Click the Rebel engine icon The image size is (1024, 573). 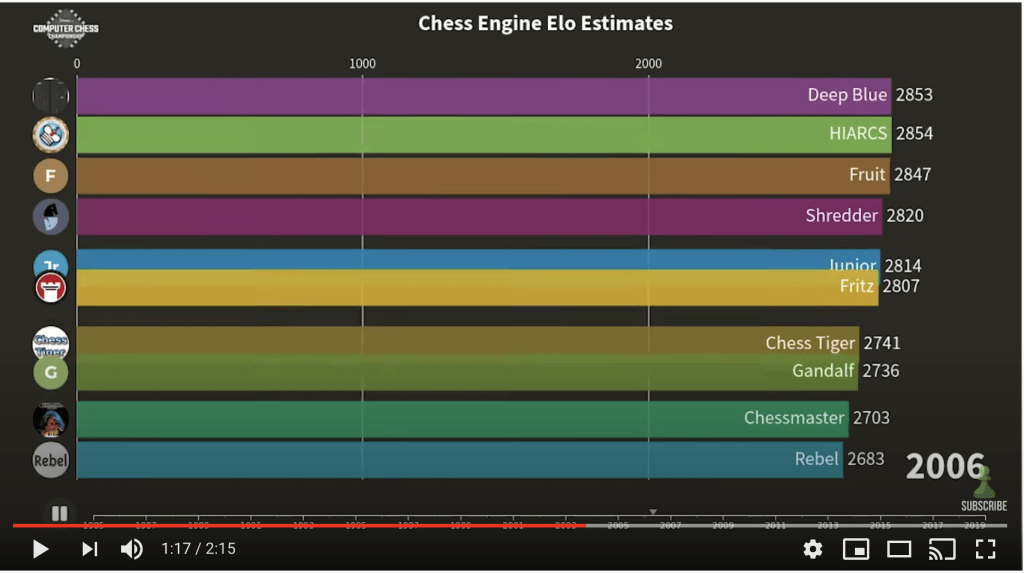tap(51, 460)
